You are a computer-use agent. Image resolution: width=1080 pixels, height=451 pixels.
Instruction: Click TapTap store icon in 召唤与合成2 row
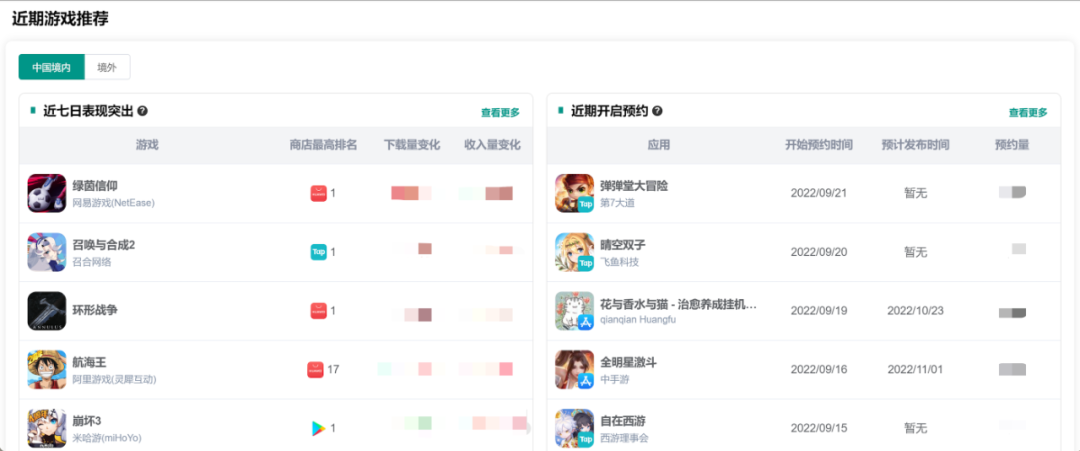(318, 252)
